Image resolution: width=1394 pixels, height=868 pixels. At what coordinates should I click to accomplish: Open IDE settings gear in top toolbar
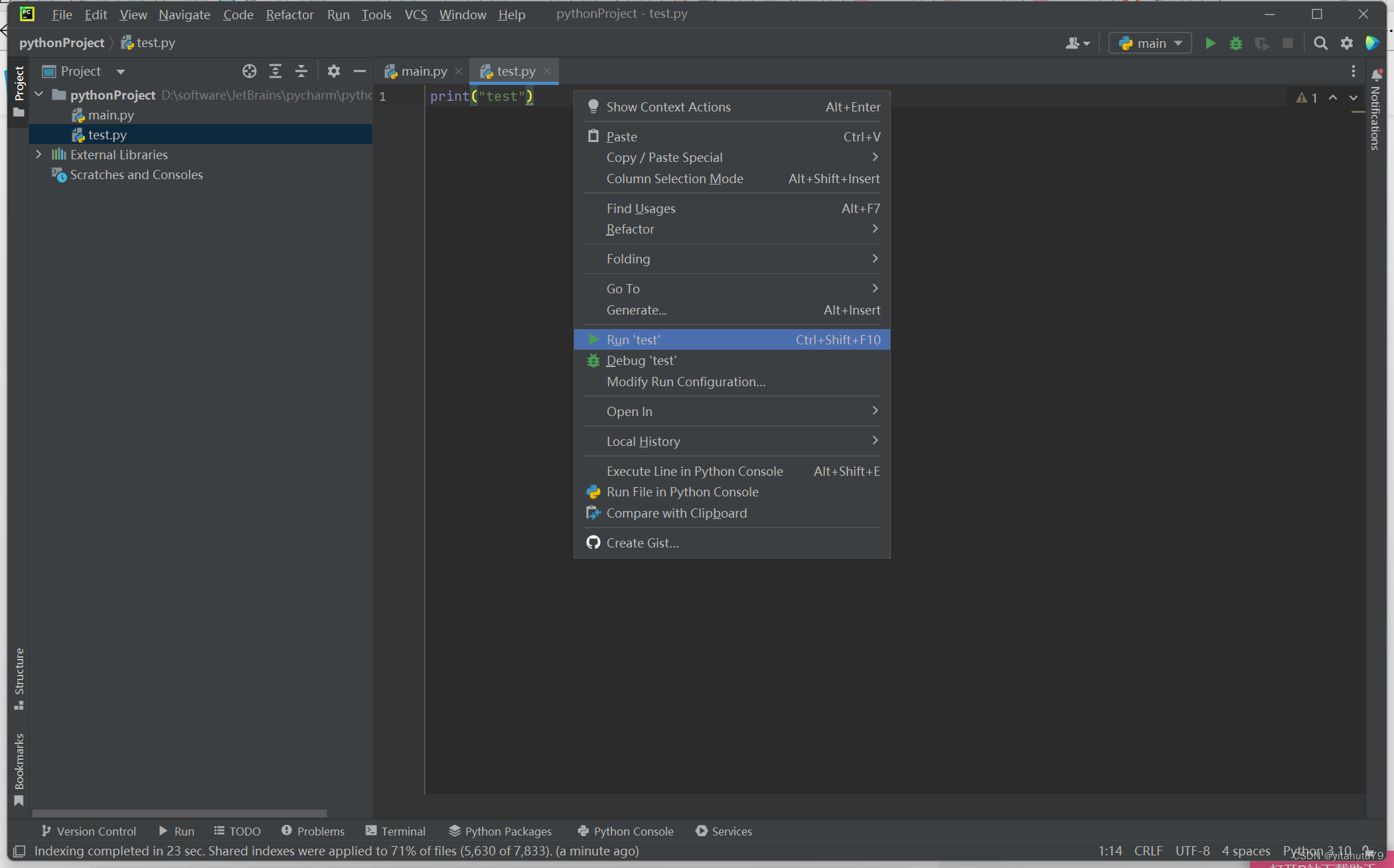(1347, 43)
